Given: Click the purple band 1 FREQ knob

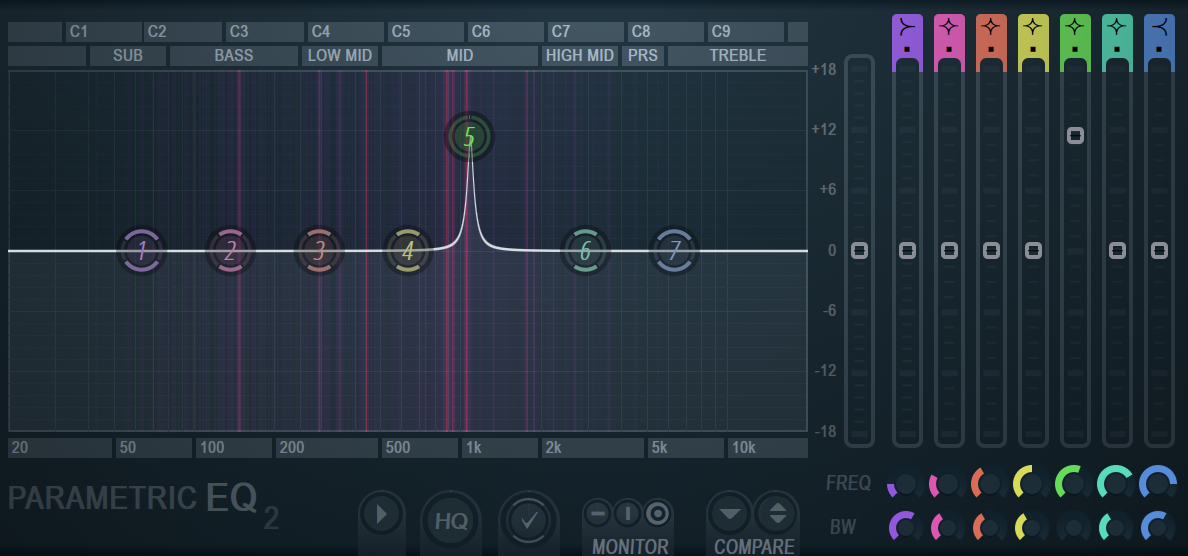Looking at the screenshot, I should coord(905,484).
